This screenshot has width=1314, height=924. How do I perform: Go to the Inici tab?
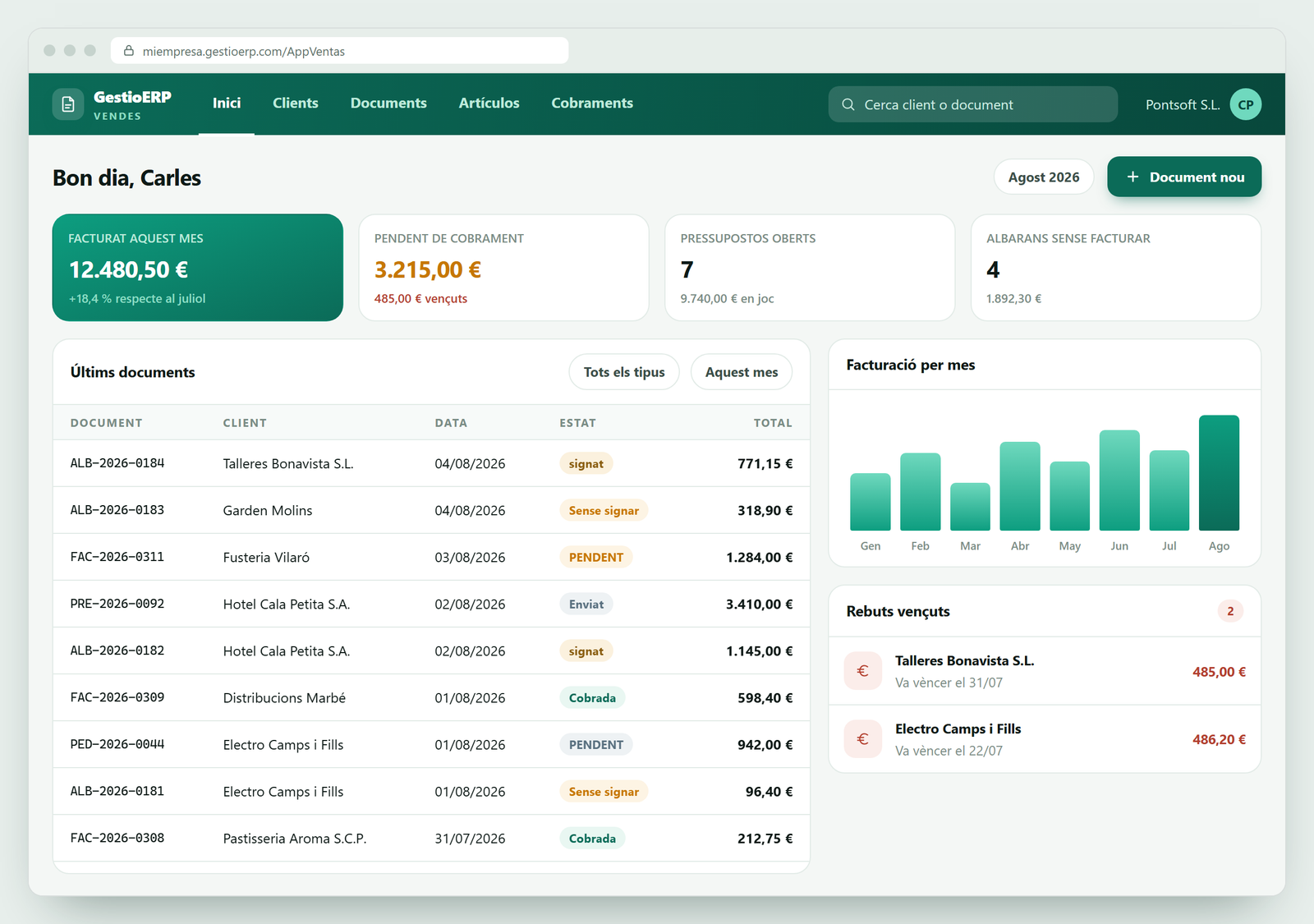[x=227, y=103]
